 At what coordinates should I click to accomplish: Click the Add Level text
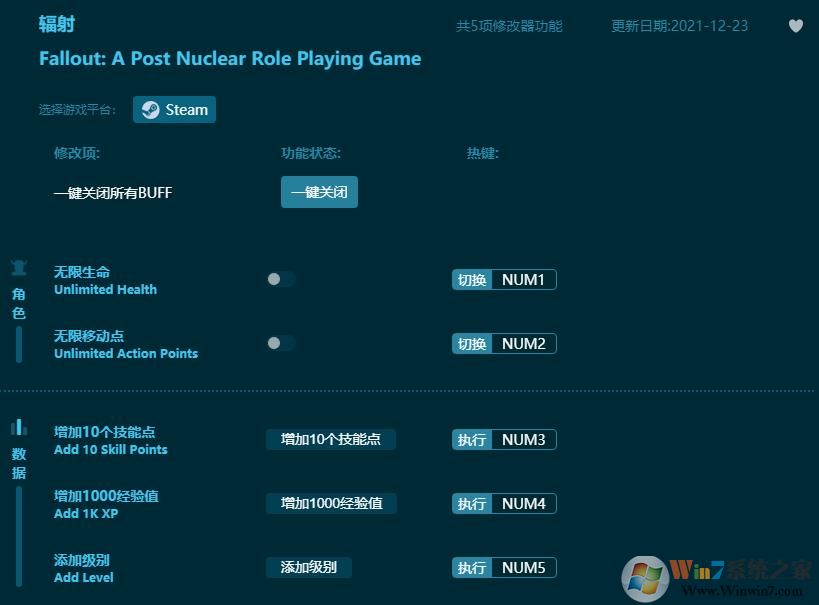tap(84, 577)
